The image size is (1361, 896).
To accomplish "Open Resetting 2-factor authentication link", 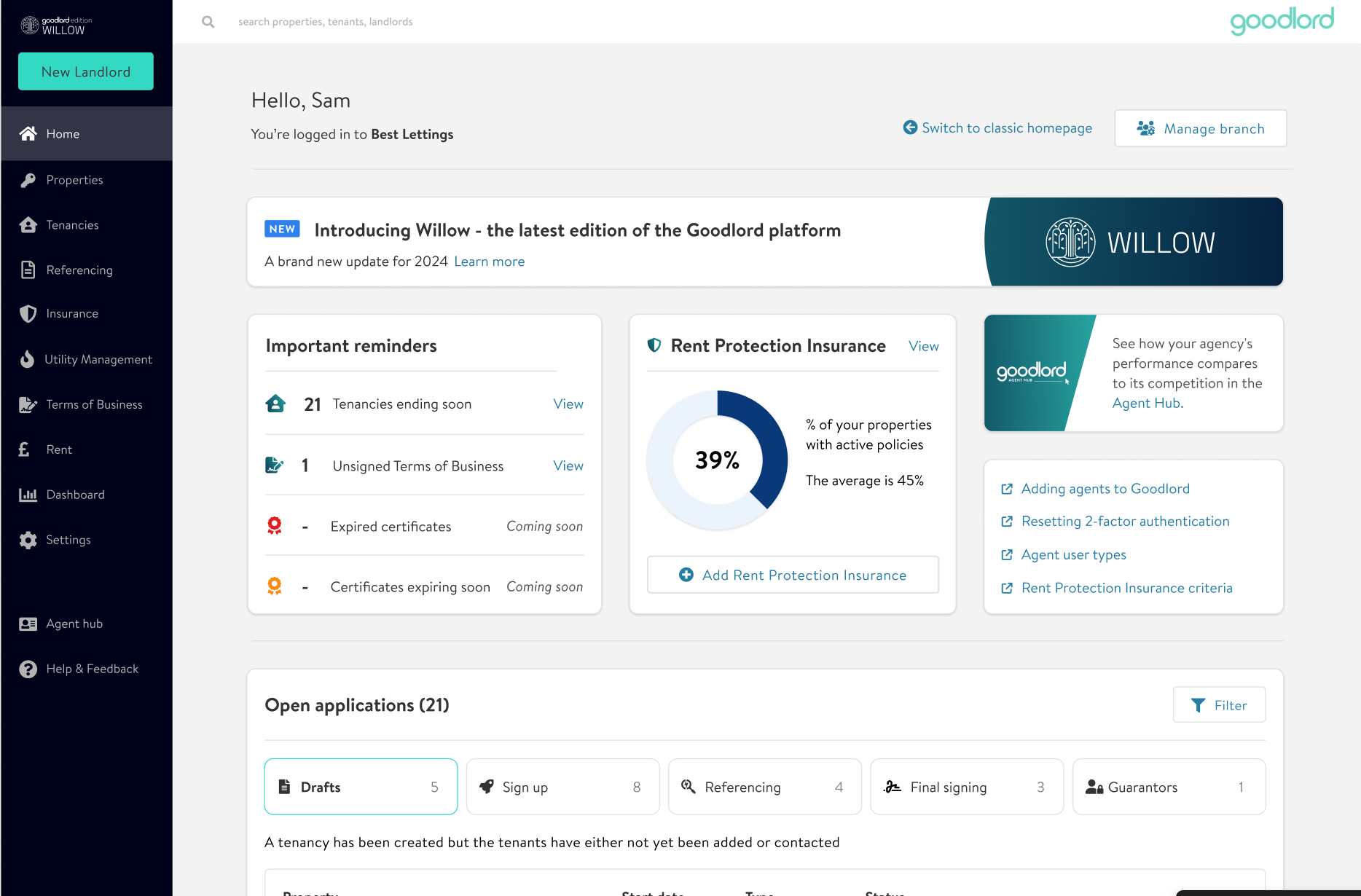I will tap(1125, 522).
